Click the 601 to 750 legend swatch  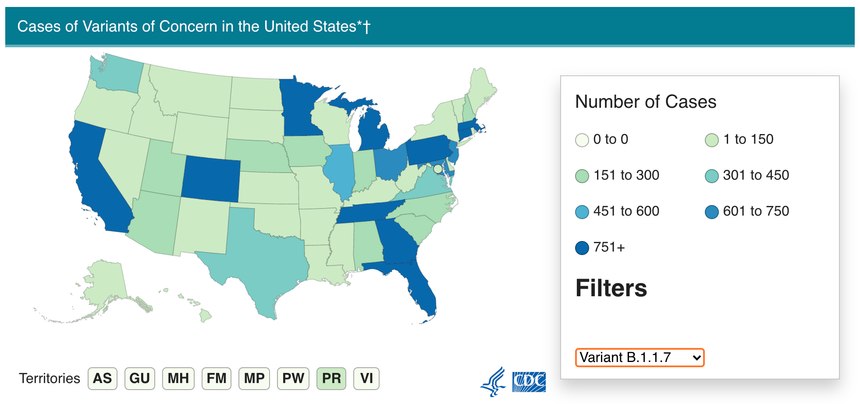(x=710, y=212)
